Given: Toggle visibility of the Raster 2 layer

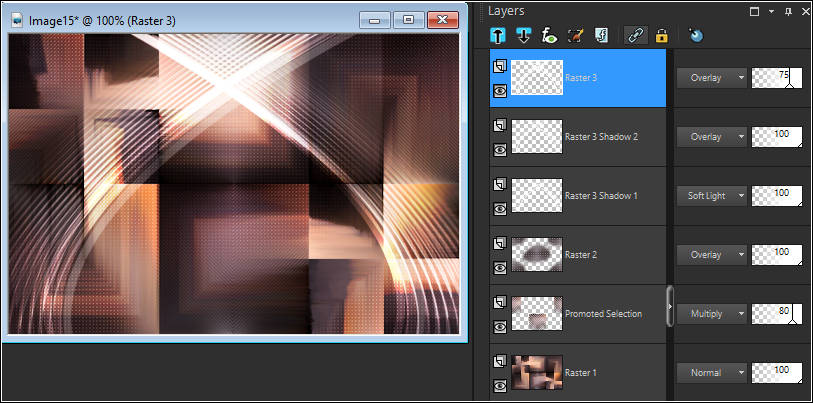Looking at the screenshot, I should tap(500, 268).
